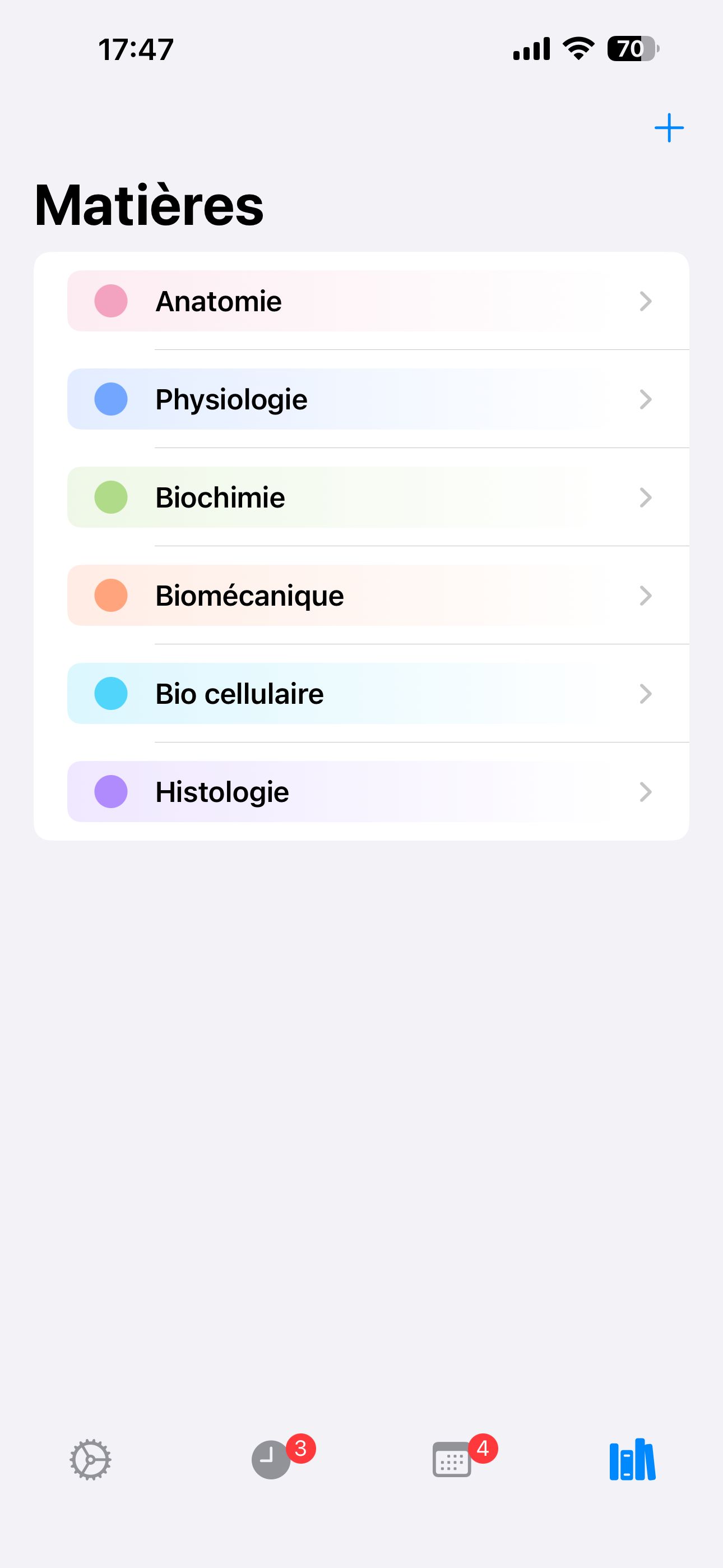Select the blue books library tab
The height and width of the screenshot is (1568, 723).
[632, 1460]
